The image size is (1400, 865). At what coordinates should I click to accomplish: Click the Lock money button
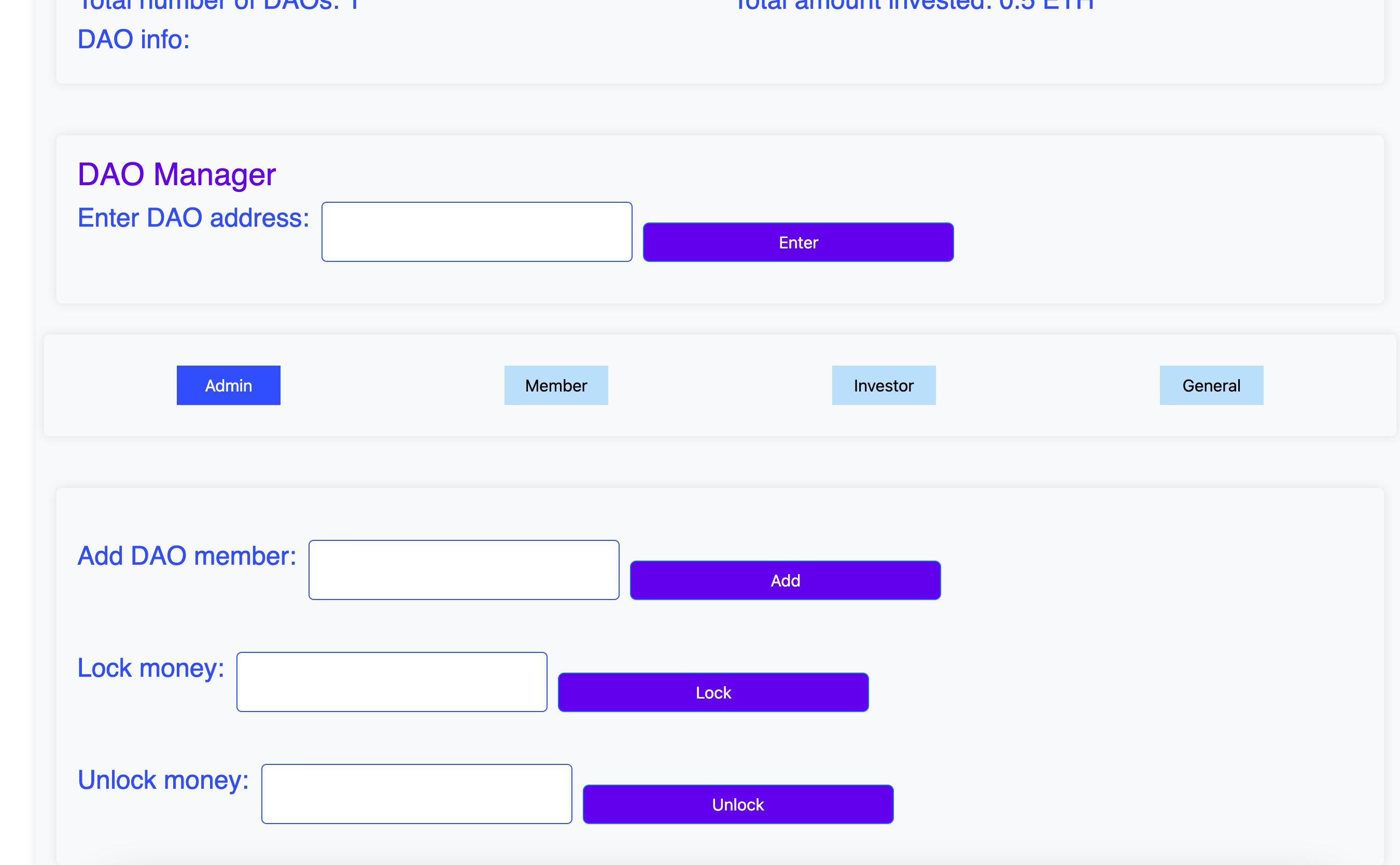click(x=713, y=692)
